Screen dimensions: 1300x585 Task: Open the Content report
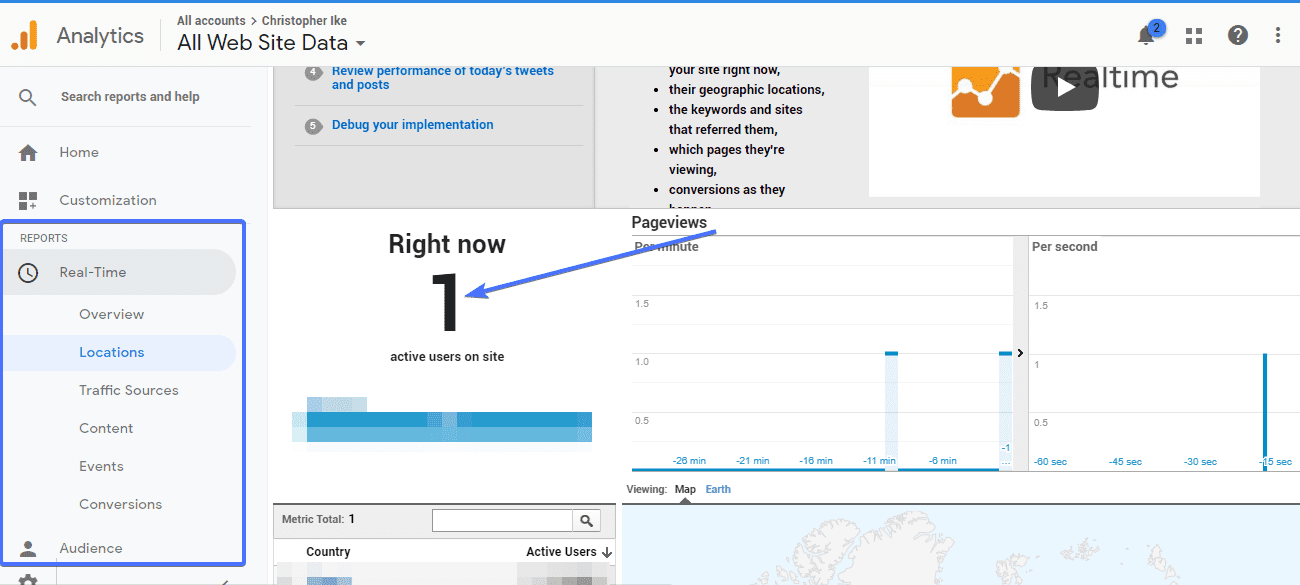pos(106,428)
